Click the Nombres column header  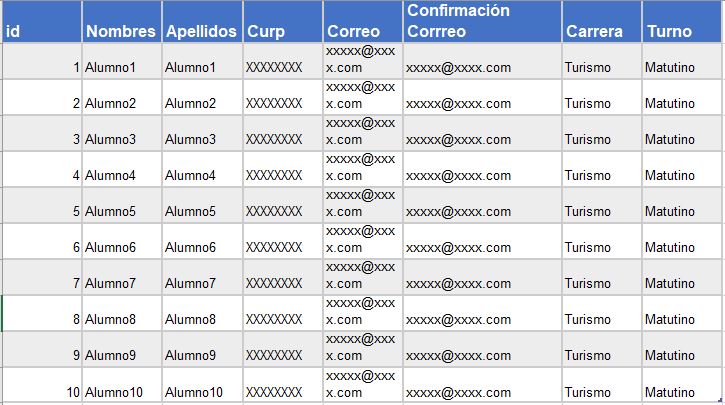[x=121, y=31]
